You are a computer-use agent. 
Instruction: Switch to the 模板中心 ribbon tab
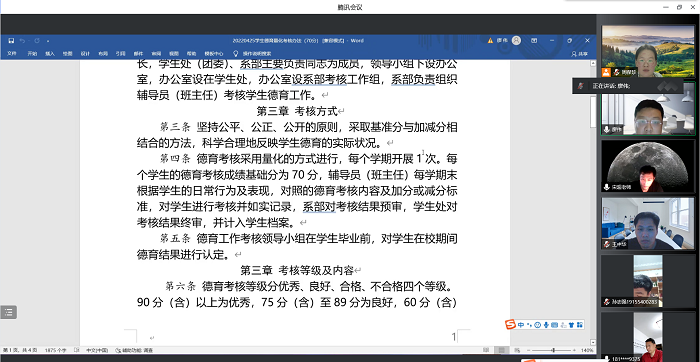[214, 54]
